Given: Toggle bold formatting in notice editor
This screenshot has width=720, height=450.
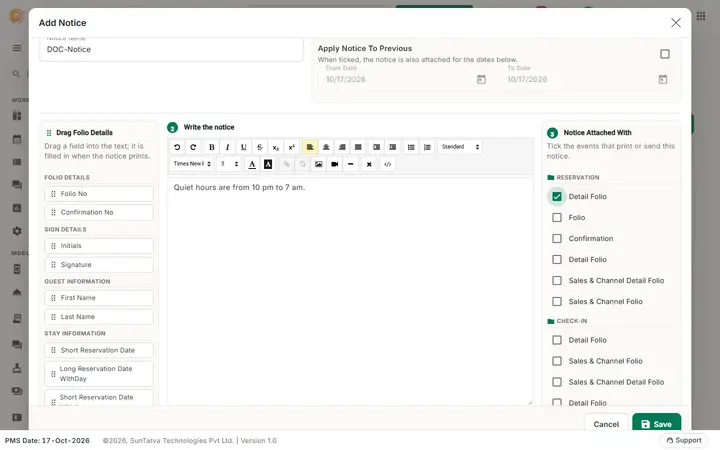Looking at the screenshot, I should pyautogui.click(x=211, y=147).
